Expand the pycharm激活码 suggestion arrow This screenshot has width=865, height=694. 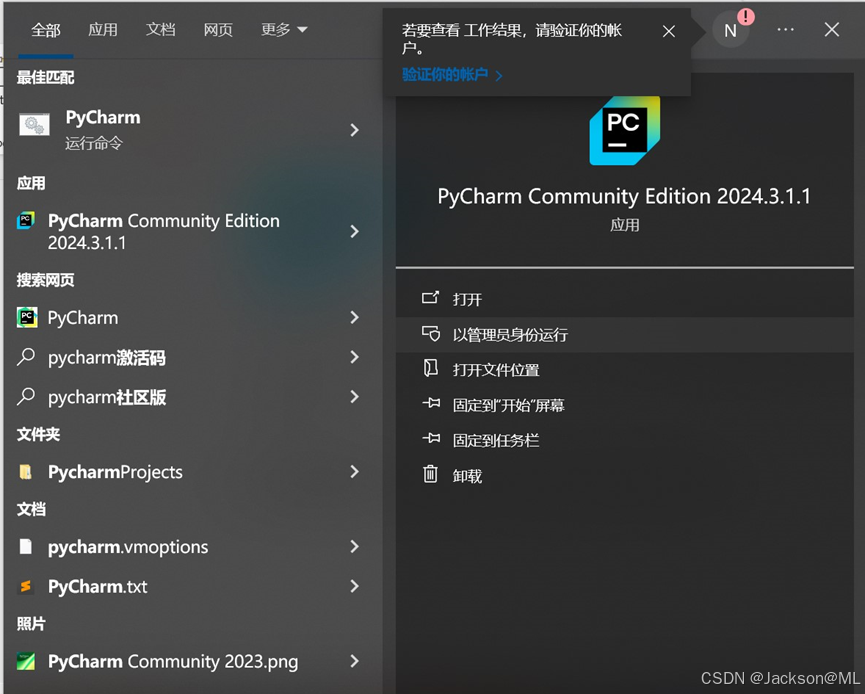355,357
